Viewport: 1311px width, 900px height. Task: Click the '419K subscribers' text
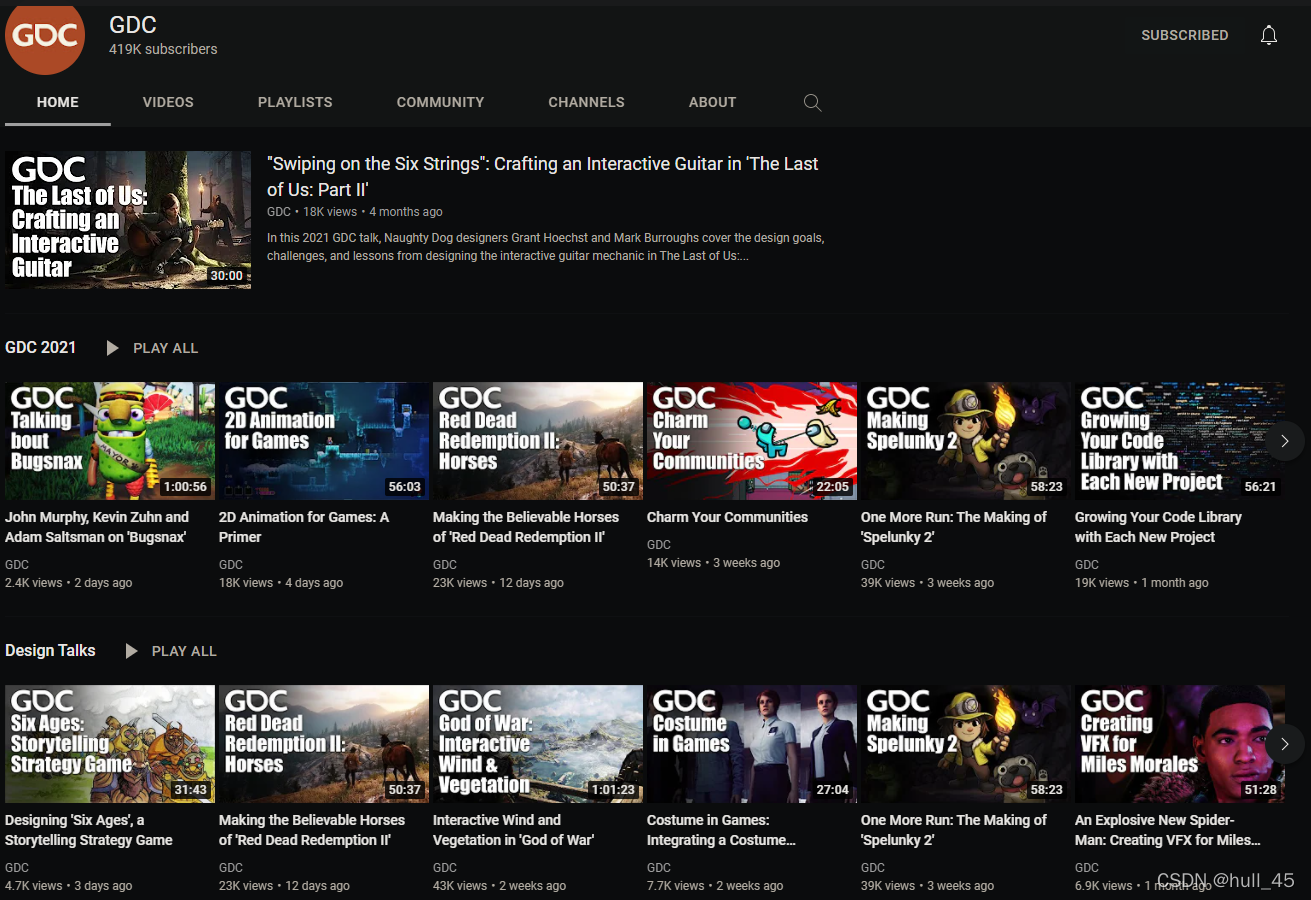pos(163,49)
